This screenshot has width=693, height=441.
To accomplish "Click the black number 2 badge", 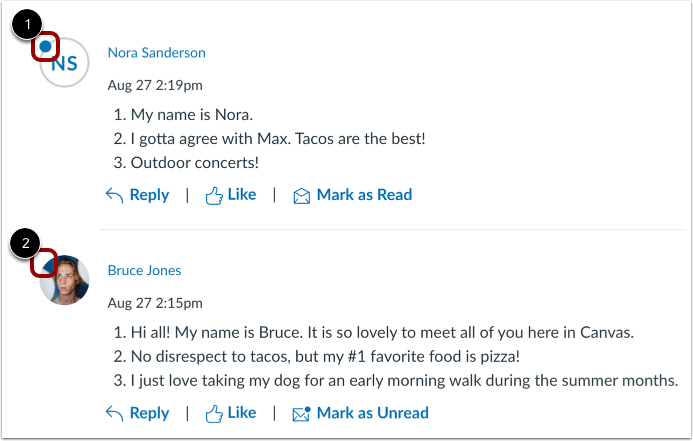I will tap(26, 241).
